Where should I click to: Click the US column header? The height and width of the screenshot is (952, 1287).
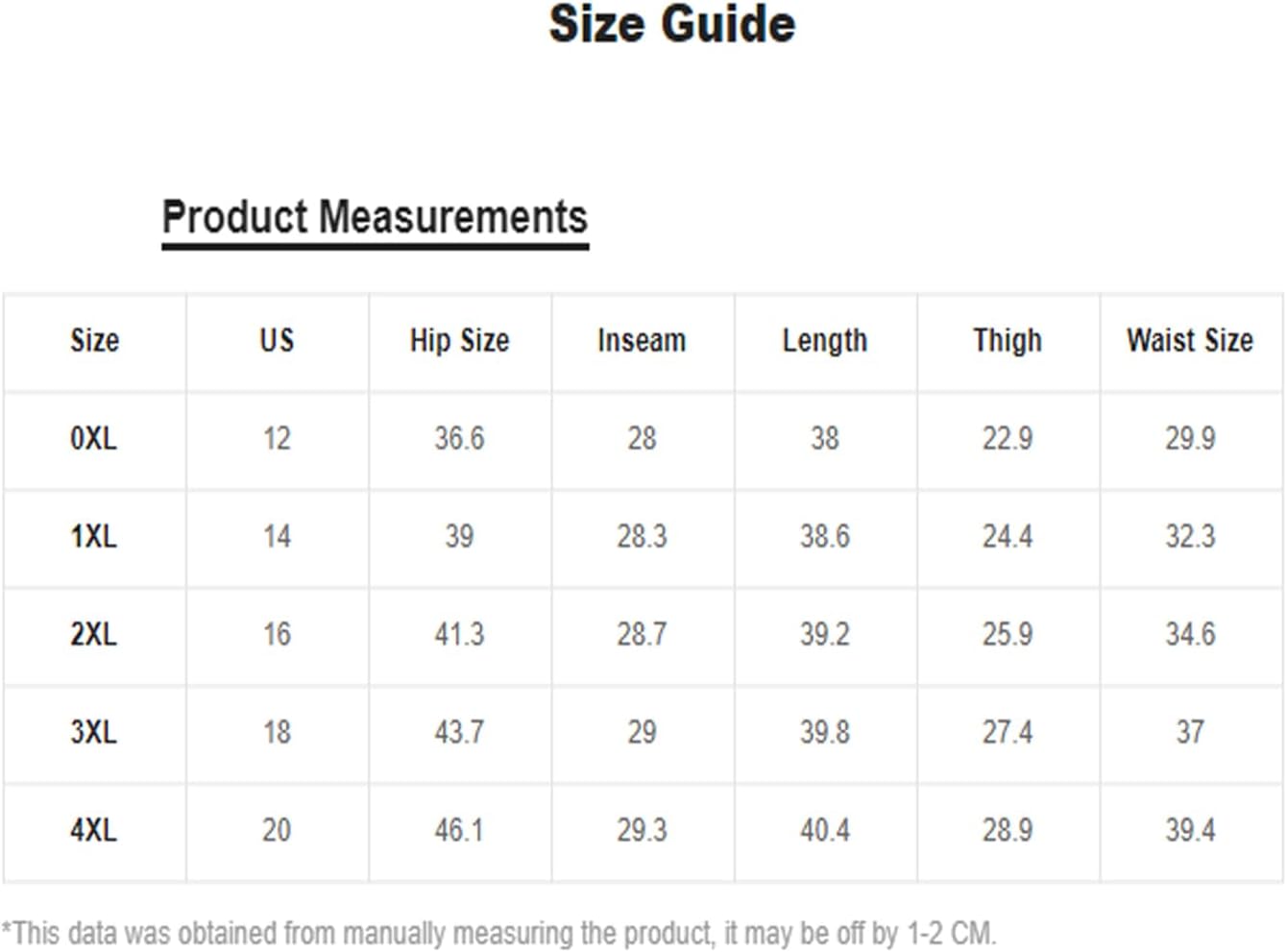tap(277, 340)
